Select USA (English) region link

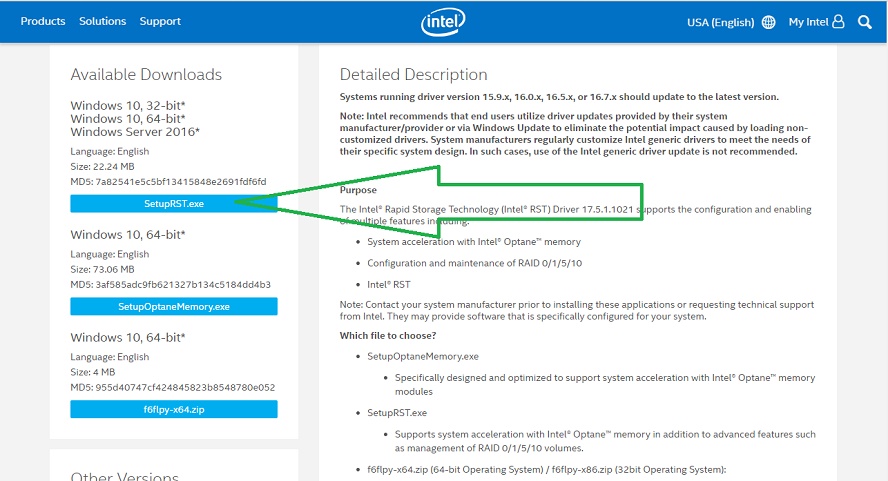pyautogui.click(x=720, y=22)
